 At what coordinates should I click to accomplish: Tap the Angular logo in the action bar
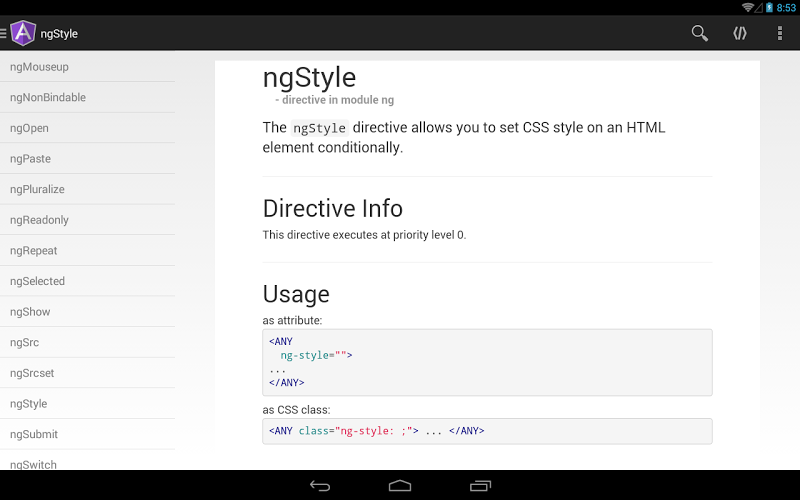23,33
